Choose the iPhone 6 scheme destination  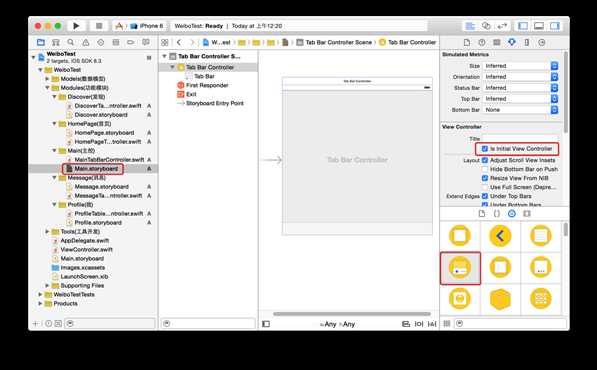(x=147, y=26)
